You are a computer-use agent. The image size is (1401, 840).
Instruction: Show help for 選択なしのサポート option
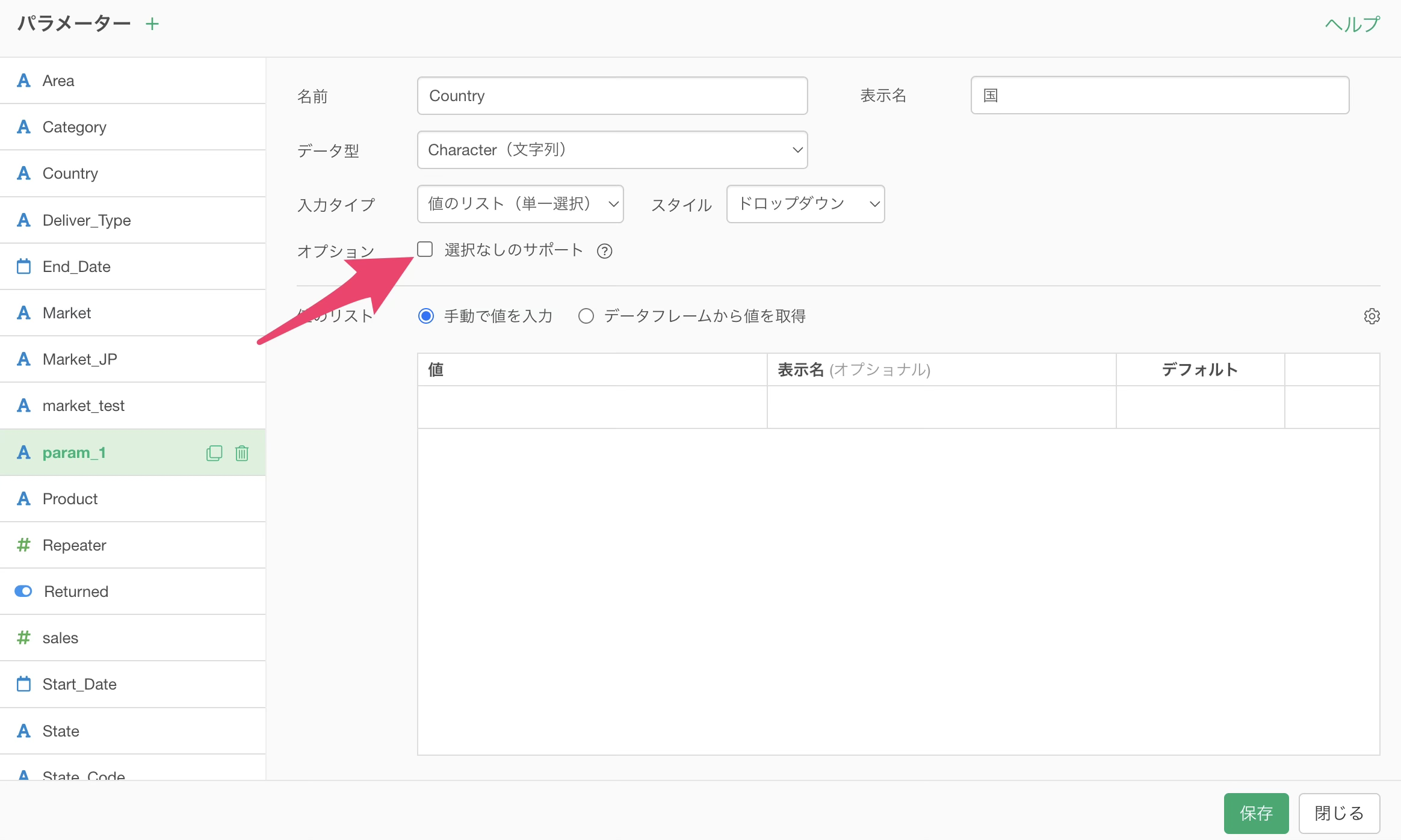[x=604, y=251]
